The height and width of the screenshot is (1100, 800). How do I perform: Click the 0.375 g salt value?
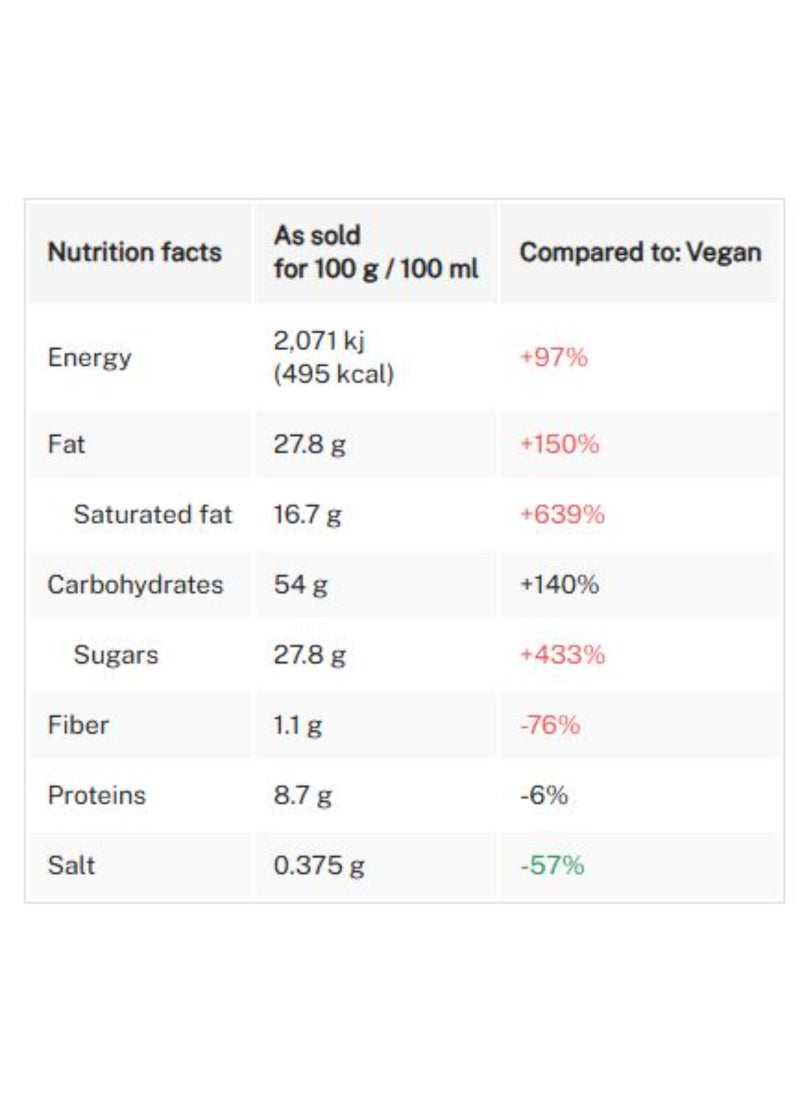(x=319, y=865)
